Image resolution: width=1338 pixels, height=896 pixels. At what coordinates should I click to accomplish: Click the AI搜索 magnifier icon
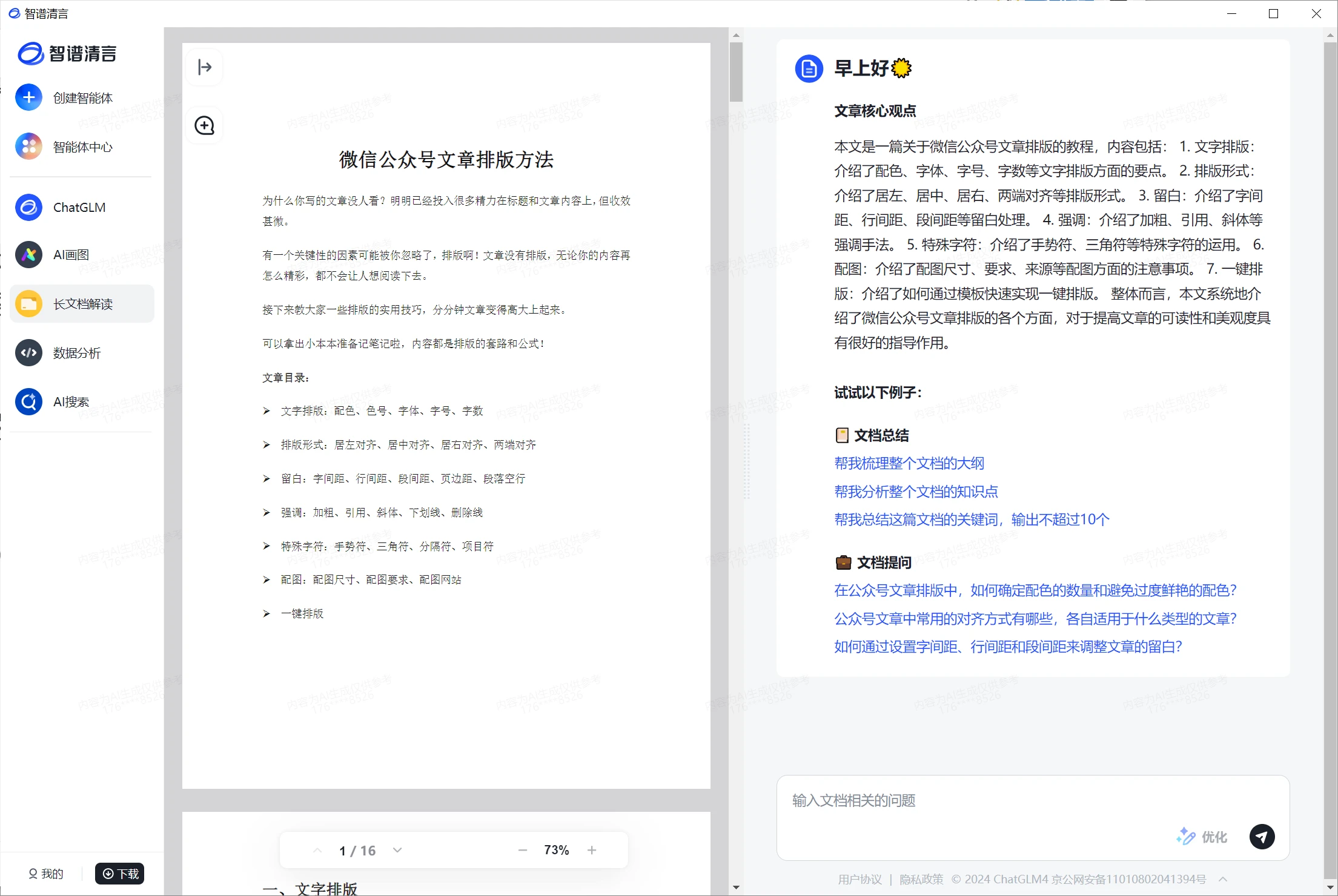[x=28, y=401]
